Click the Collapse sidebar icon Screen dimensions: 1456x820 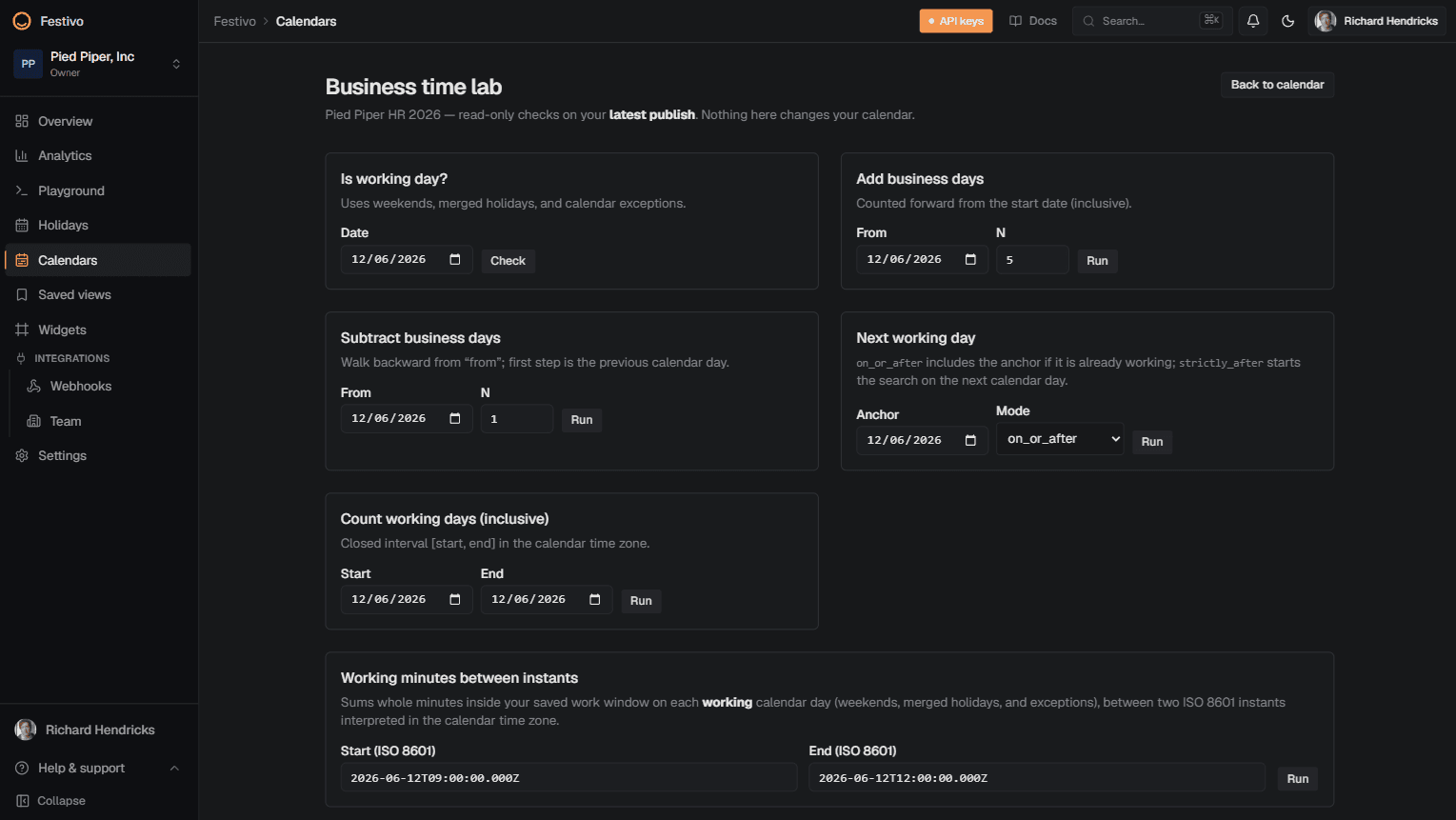(x=23, y=801)
